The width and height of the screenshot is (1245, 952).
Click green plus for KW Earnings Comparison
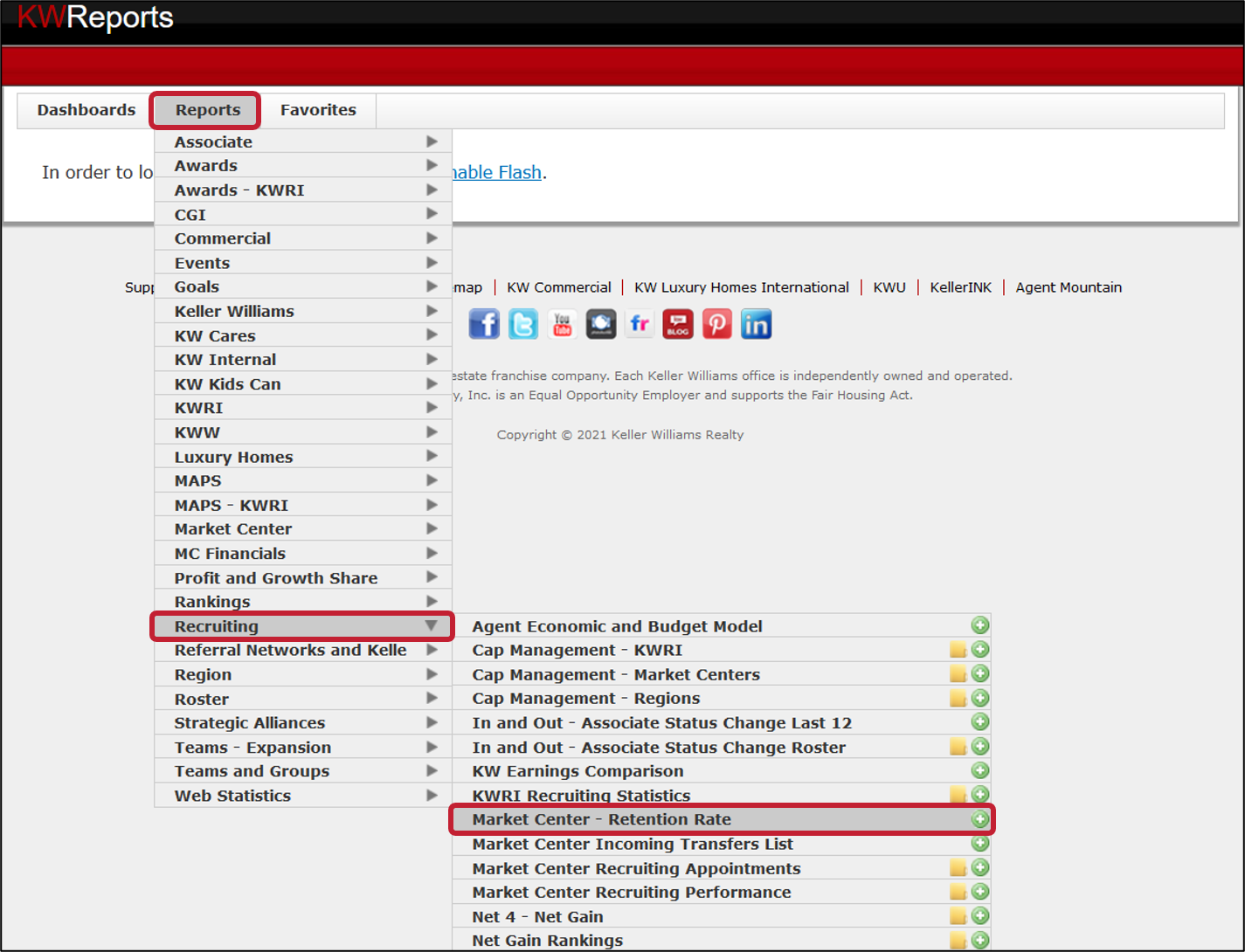(980, 770)
